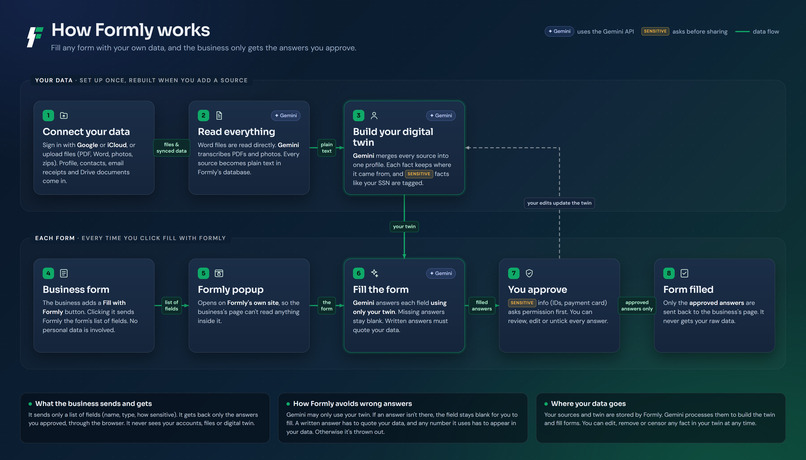
Task: Click the green number 4 badge
Action: coord(48,273)
